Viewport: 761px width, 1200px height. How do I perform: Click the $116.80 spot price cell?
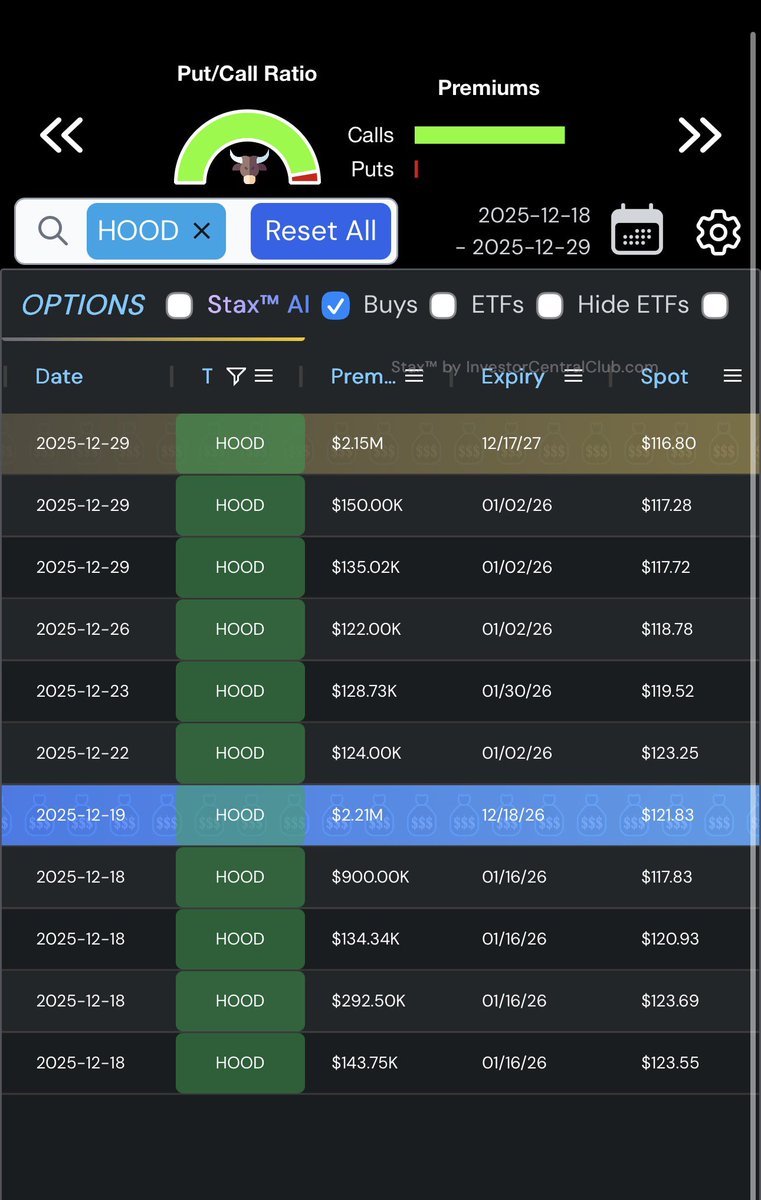pyautogui.click(x=669, y=443)
